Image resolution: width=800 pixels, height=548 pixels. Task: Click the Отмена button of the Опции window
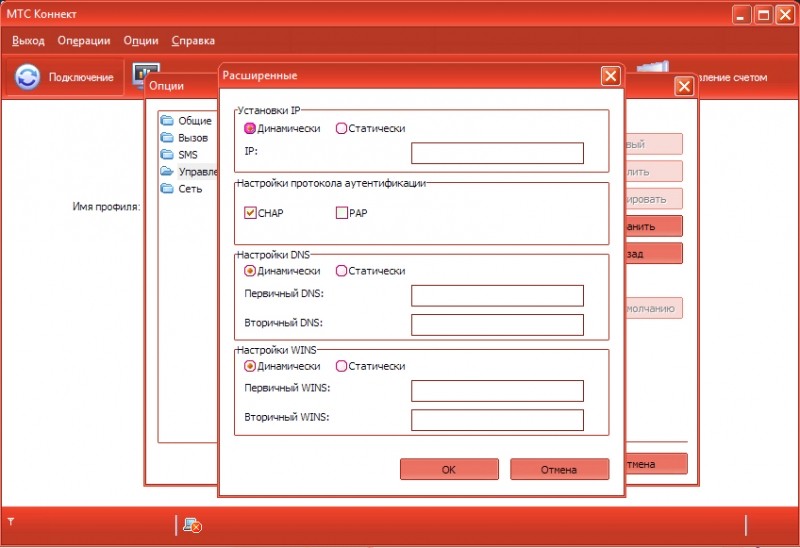[x=656, y=464]
